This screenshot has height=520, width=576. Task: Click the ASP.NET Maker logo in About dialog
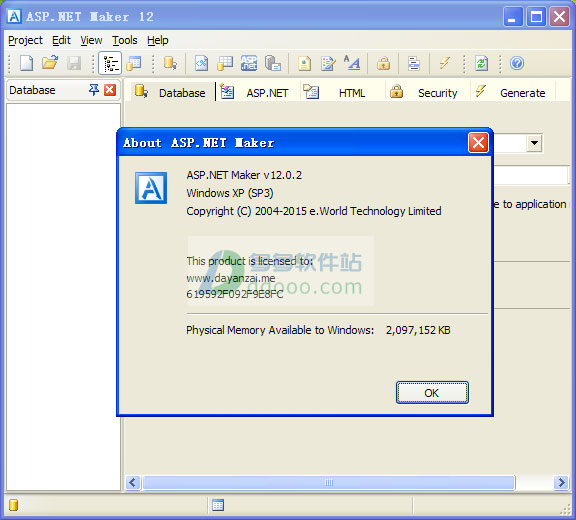[151, 188]
